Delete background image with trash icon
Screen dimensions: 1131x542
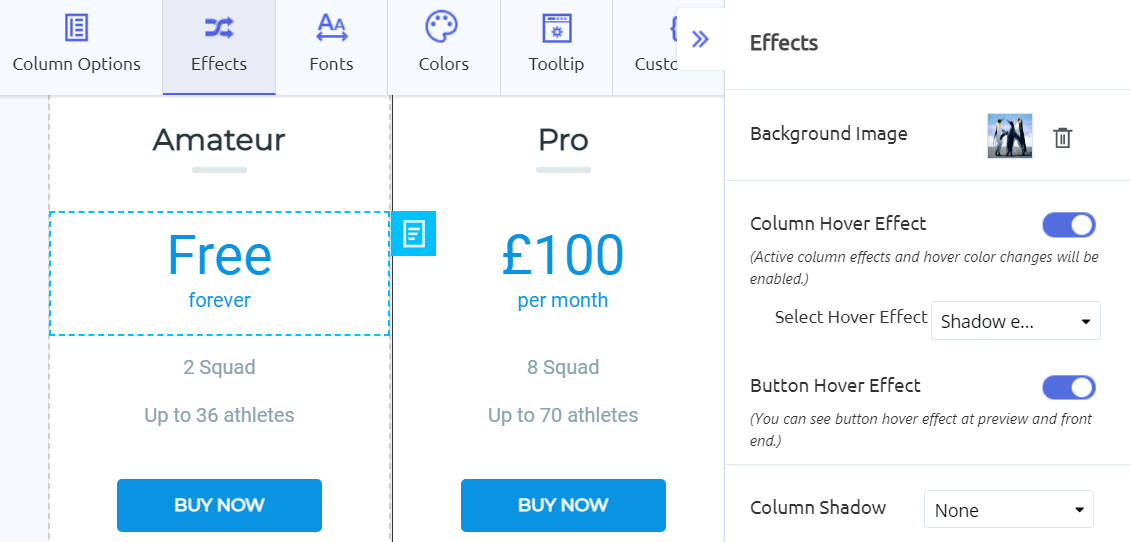pyautogui.click(x=1062, y=137)
